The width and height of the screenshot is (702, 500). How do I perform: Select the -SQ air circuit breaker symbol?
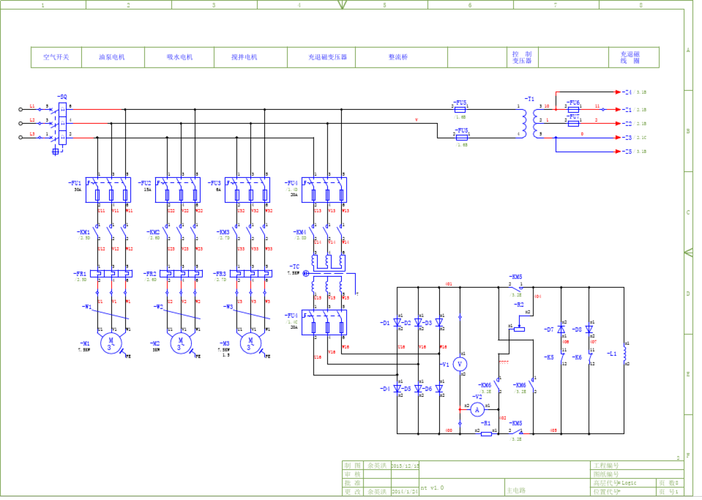(x=62, y=123)
